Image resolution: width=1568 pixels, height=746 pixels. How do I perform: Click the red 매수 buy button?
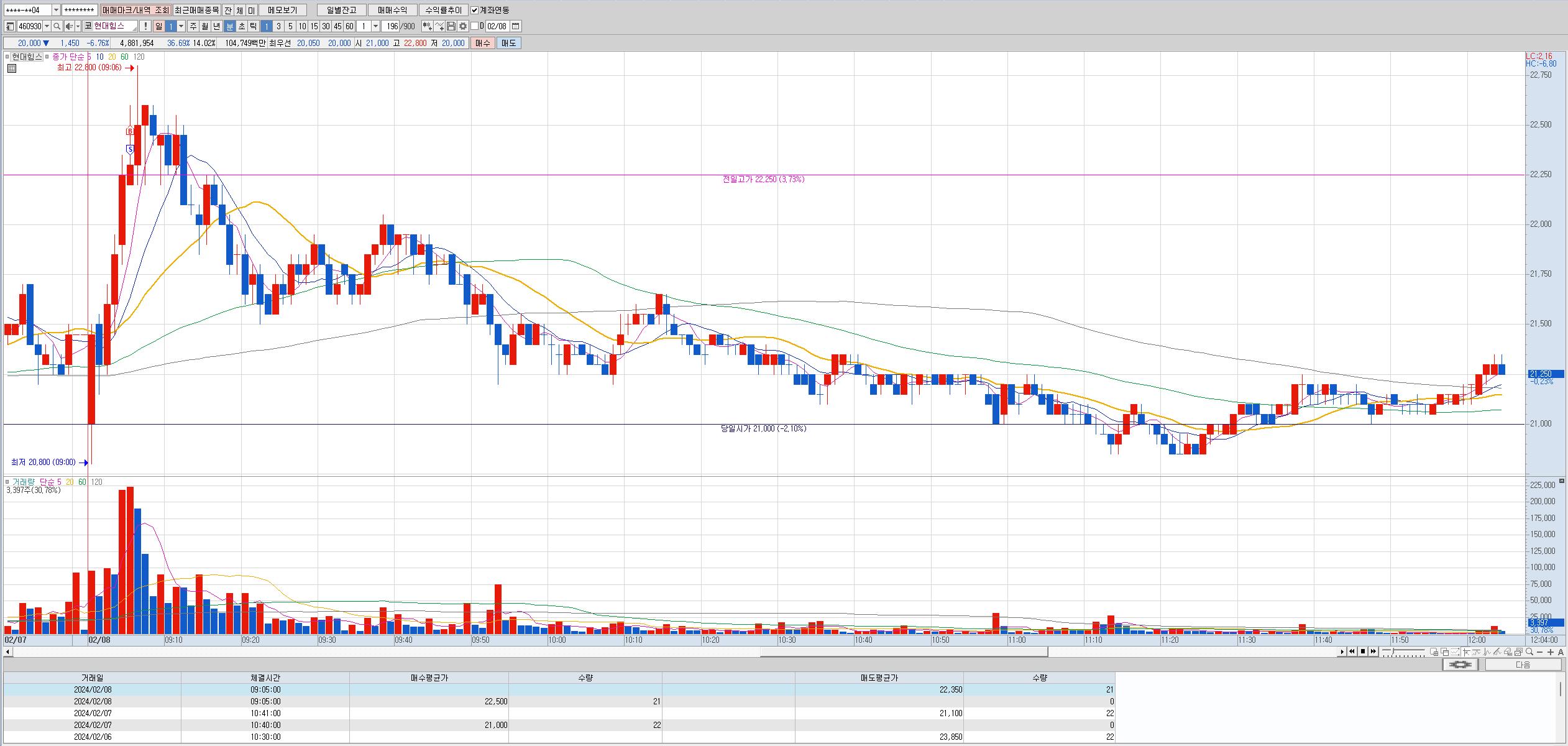tap(482, 43)
